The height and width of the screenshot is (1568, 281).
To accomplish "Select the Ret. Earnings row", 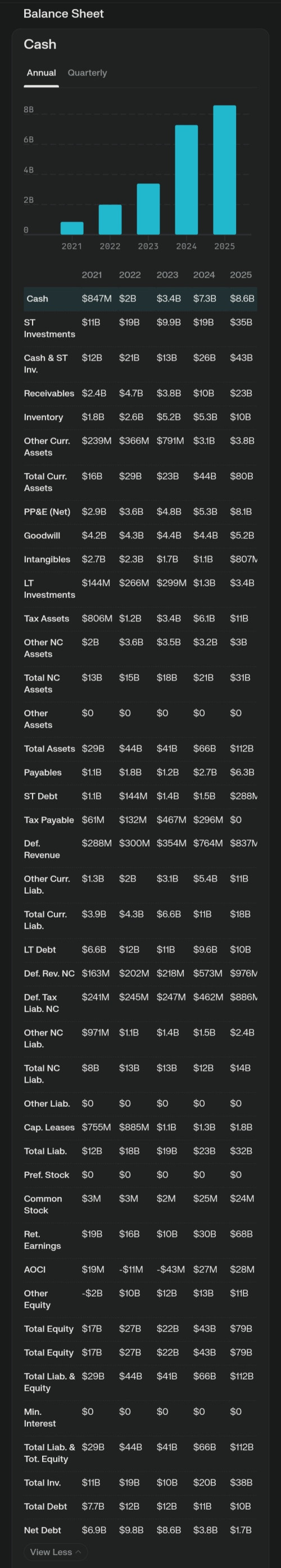I will 140,1239.
